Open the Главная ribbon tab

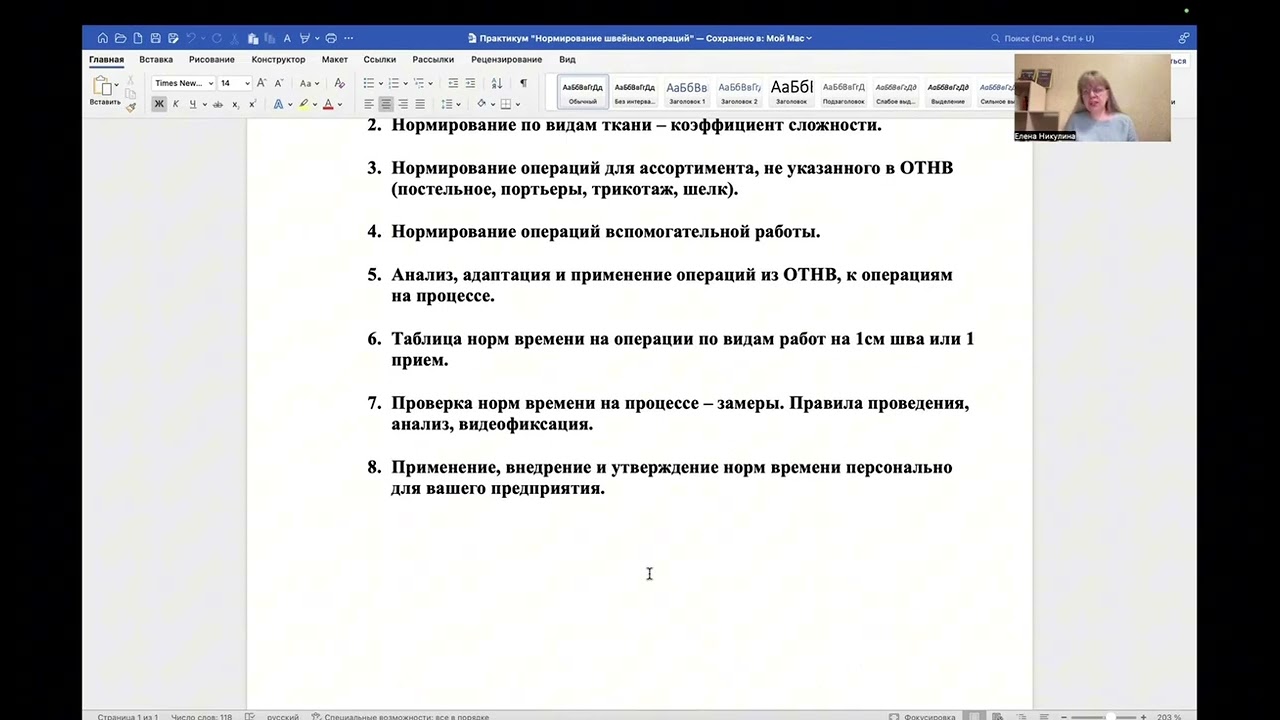pyautogui.click(x=106, y=60)
